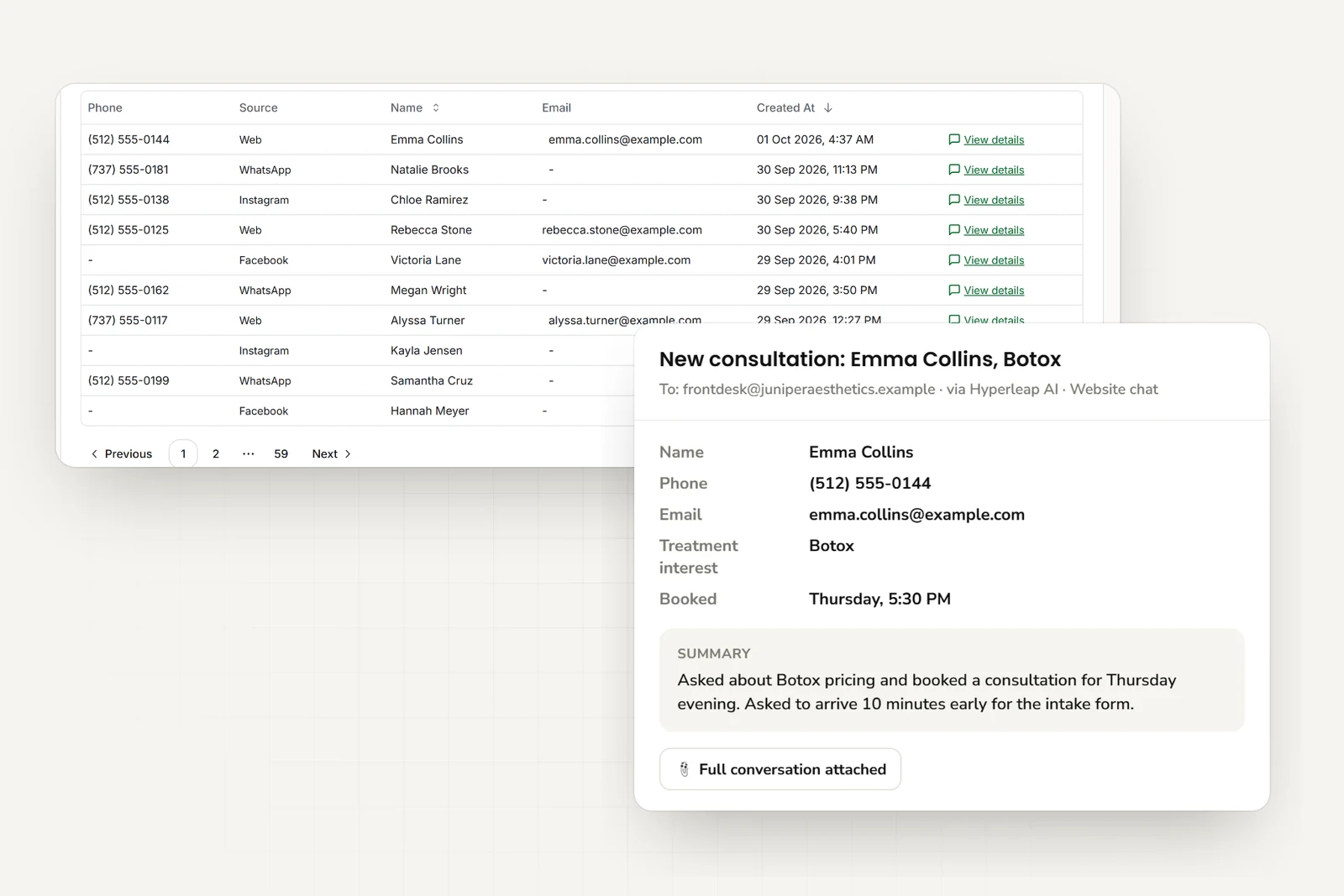Click phone (737) 555-0181 in the table
The image size is (1344, 896).
(x=129, y=170)
